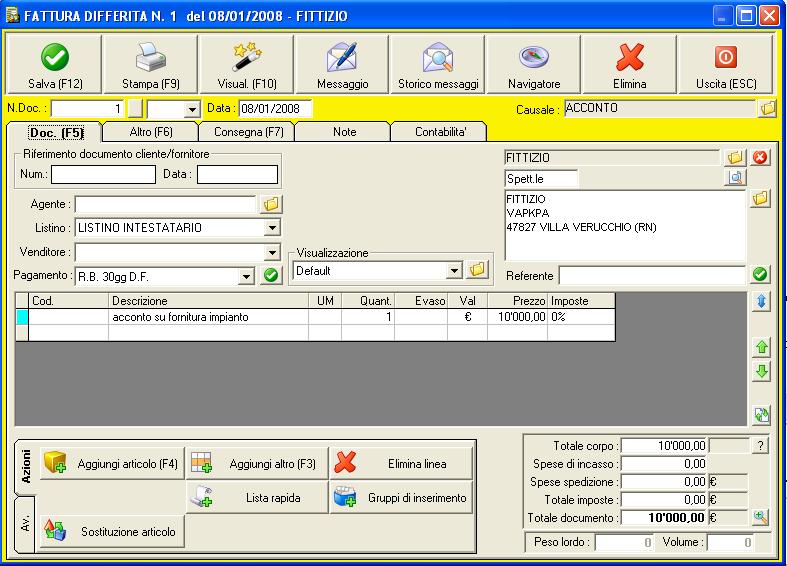Click the FITTIZIO customer name field
The image size is (787, 566).
coord(611,158)
